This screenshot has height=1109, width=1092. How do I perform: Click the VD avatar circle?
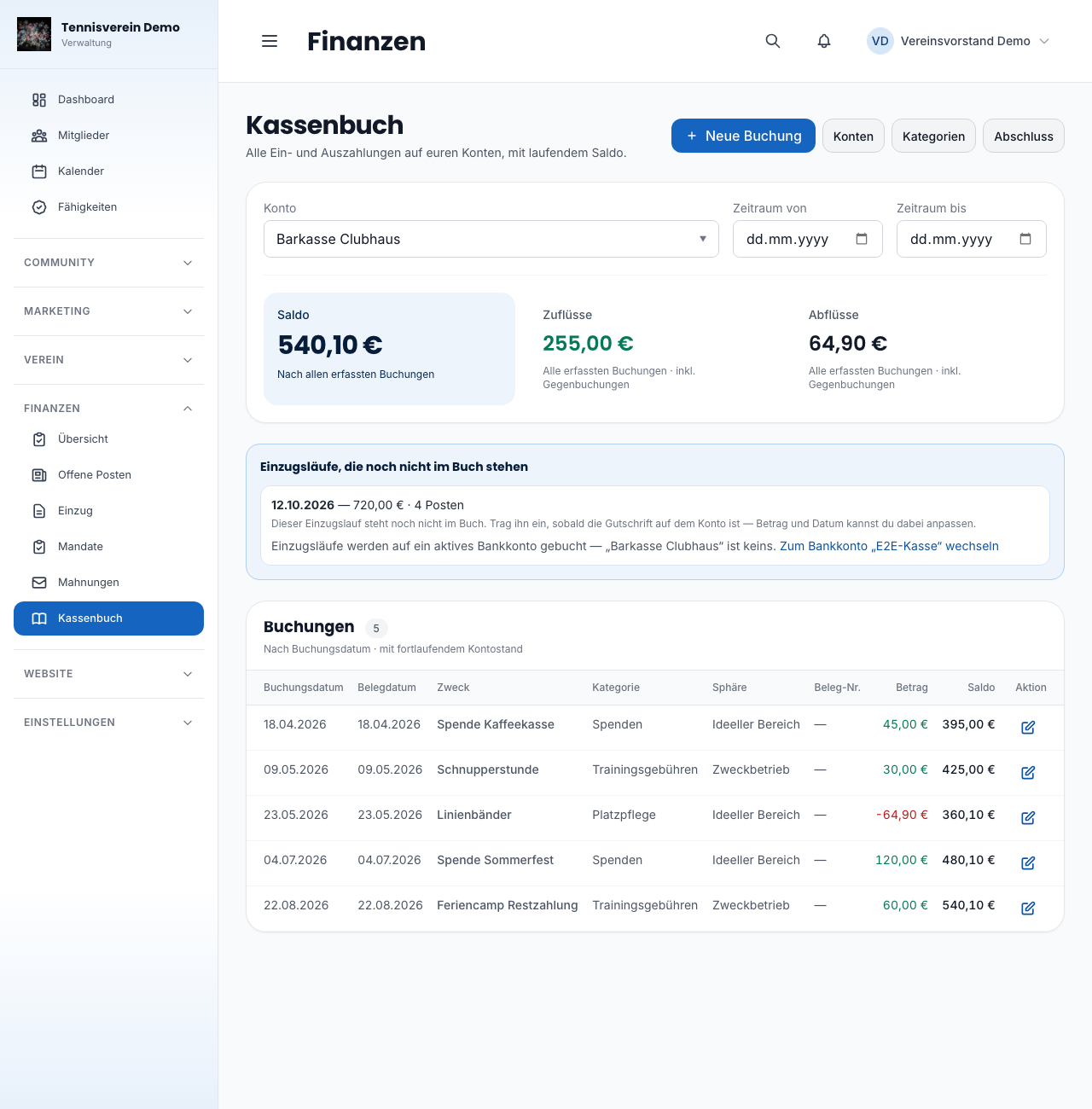880,41
